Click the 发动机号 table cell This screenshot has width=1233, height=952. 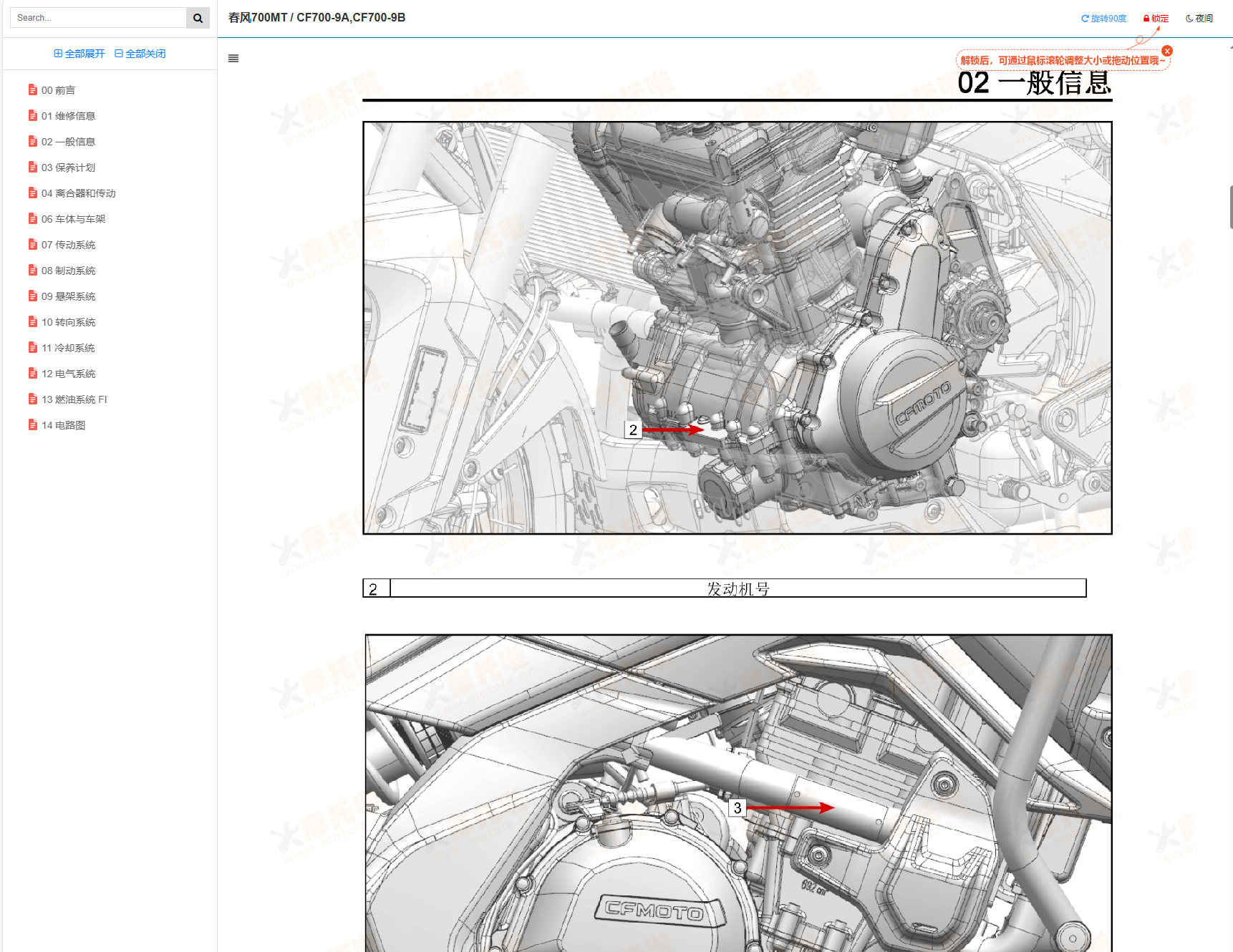(738, 588)
